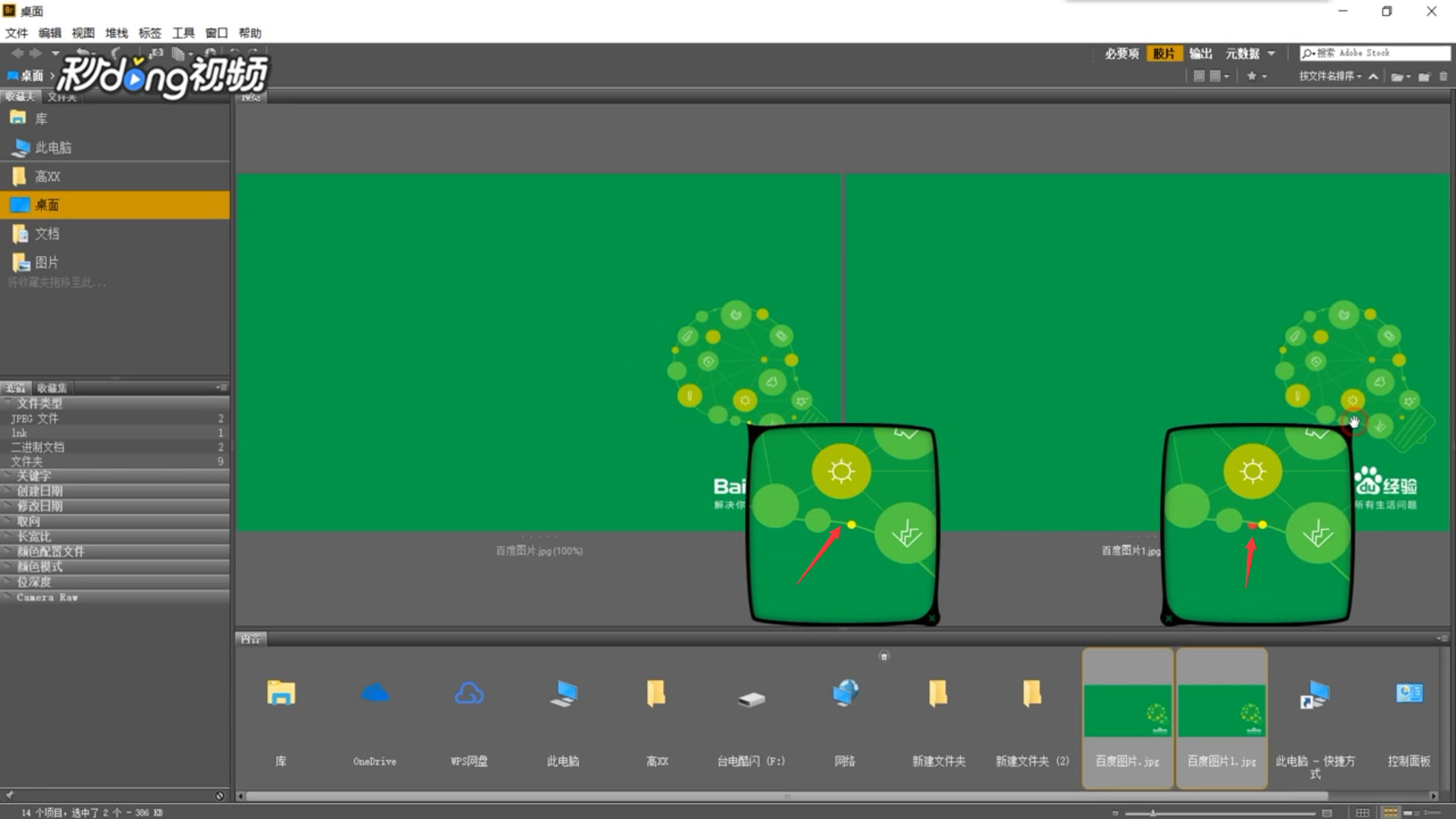Expand the 创建日期 filter section
This screenshot has height=819, width=1456.
click(x=39, y=491)
